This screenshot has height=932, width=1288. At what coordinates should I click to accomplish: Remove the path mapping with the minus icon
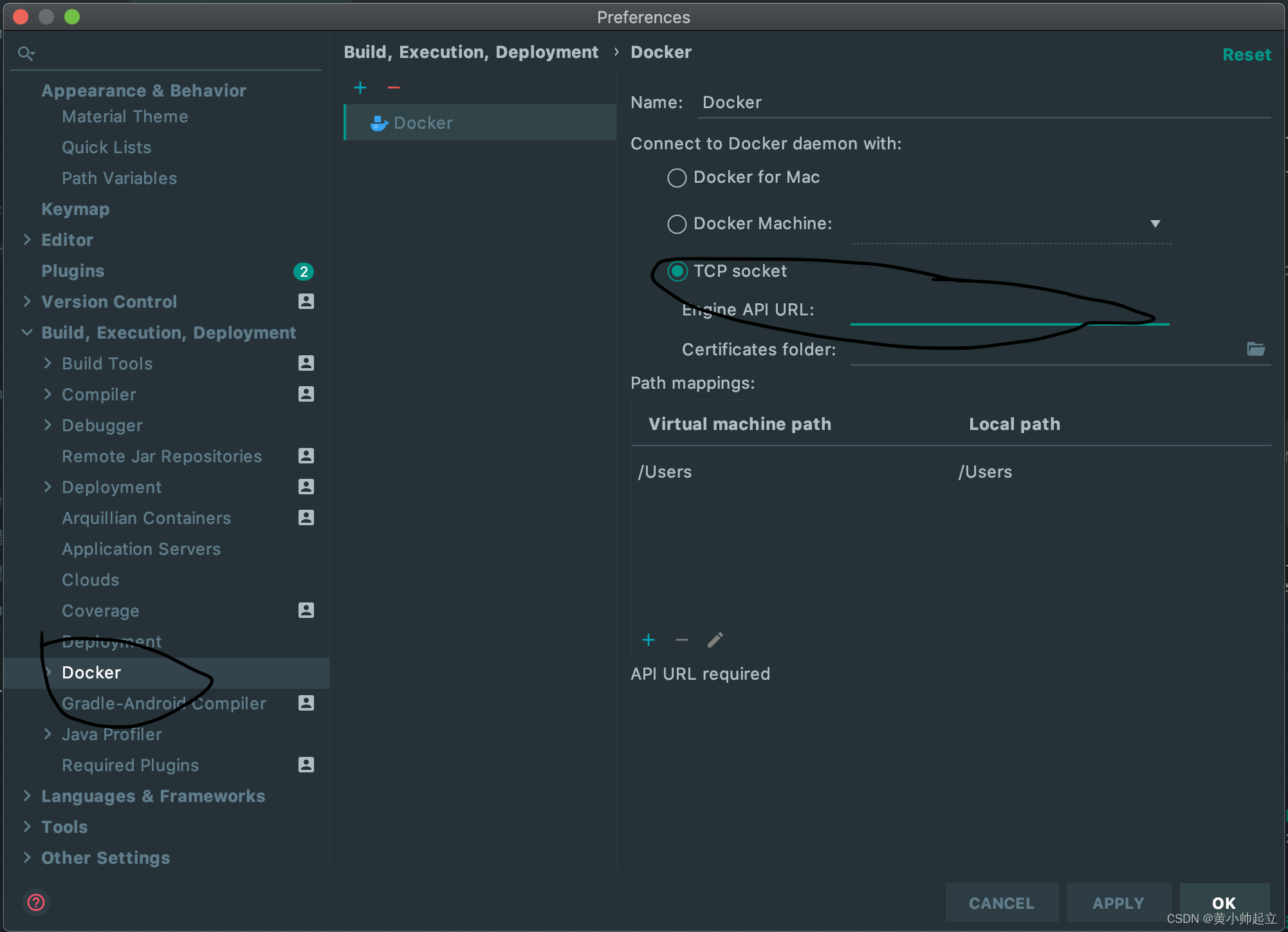pyautogui.click(x=682, y=640)
